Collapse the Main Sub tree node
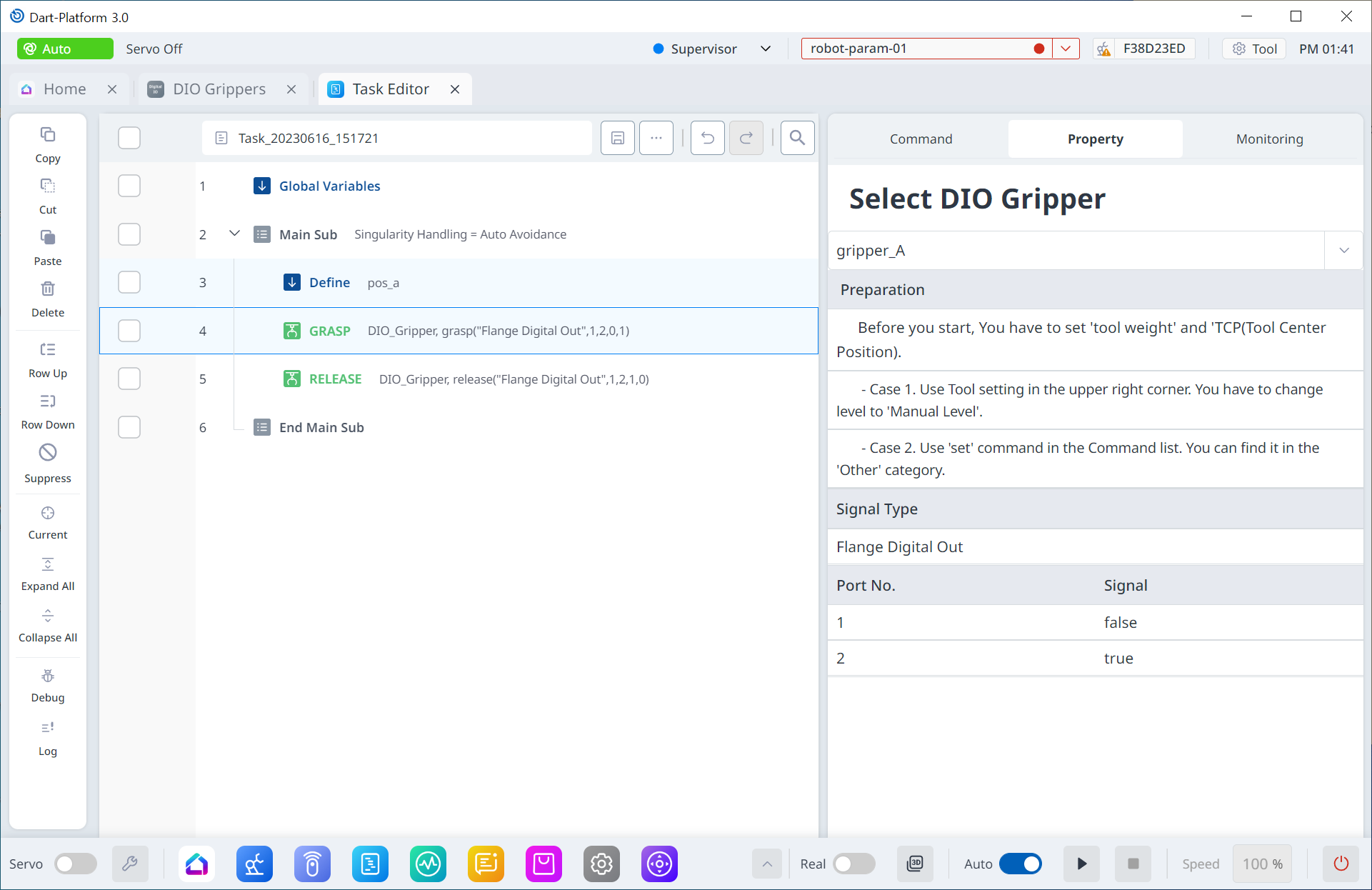This screenshot has height=890, width=1372. (x=234, y=234)
